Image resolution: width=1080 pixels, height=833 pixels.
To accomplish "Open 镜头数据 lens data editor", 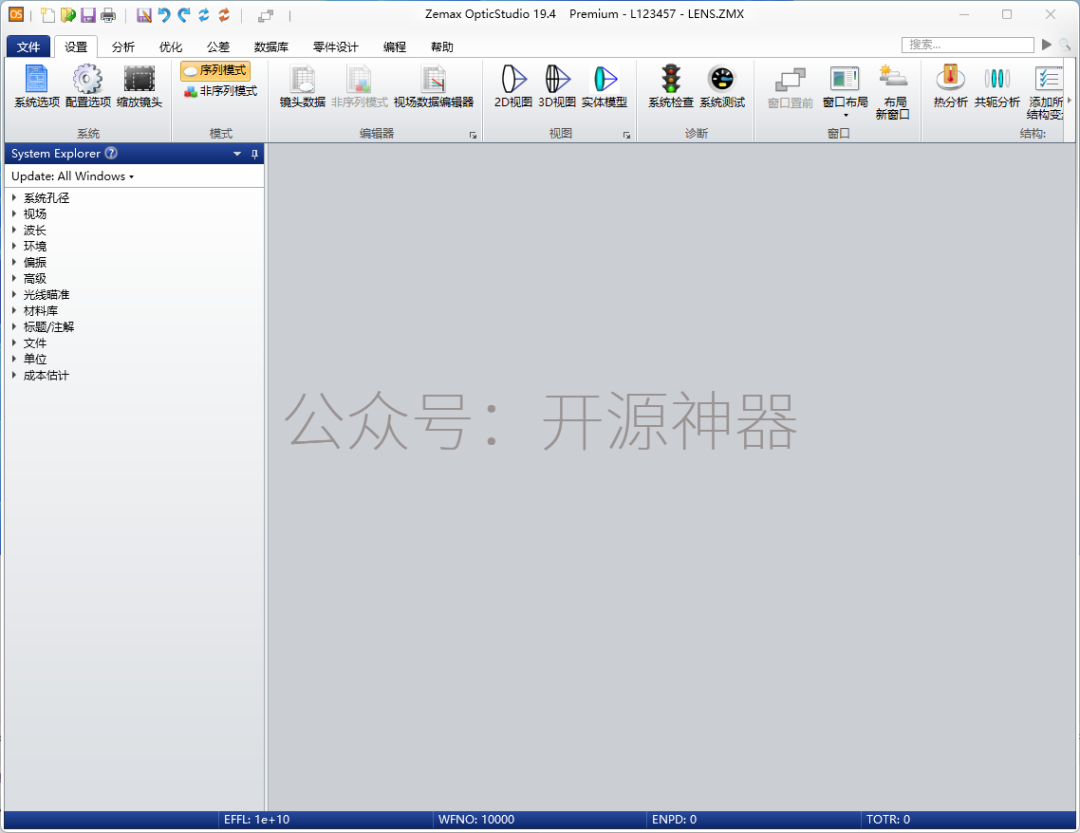I will (x=302, y=86).
